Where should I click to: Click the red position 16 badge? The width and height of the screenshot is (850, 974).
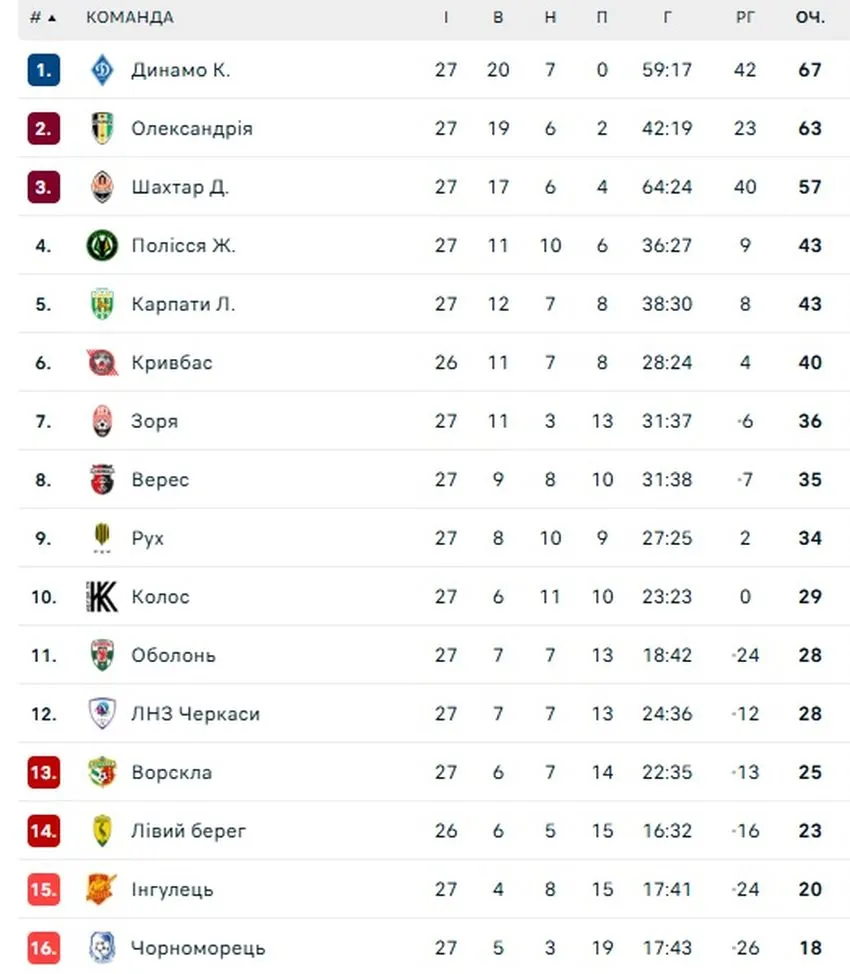[x=43, y=948]
